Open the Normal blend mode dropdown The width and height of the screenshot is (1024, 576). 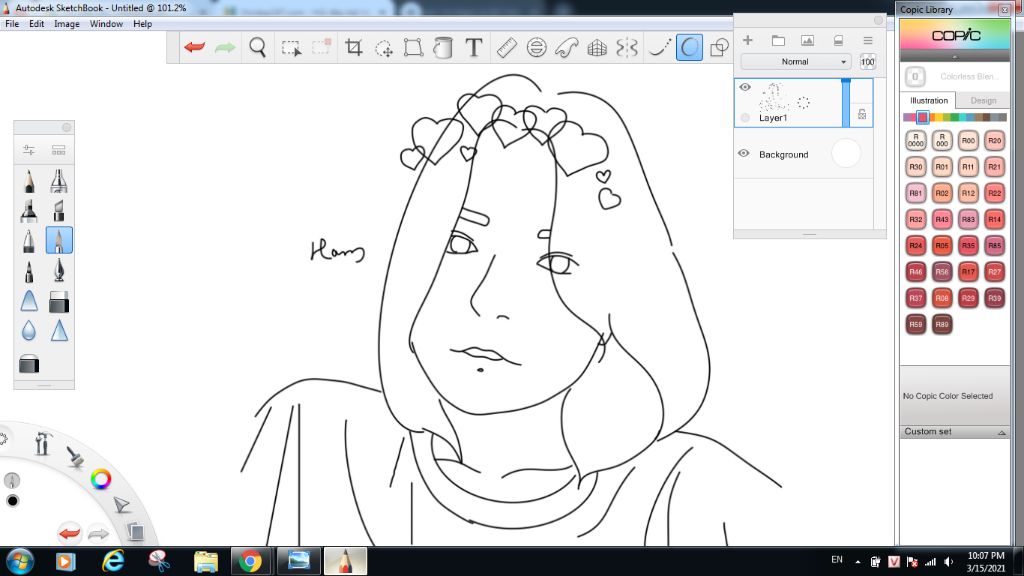795,61
